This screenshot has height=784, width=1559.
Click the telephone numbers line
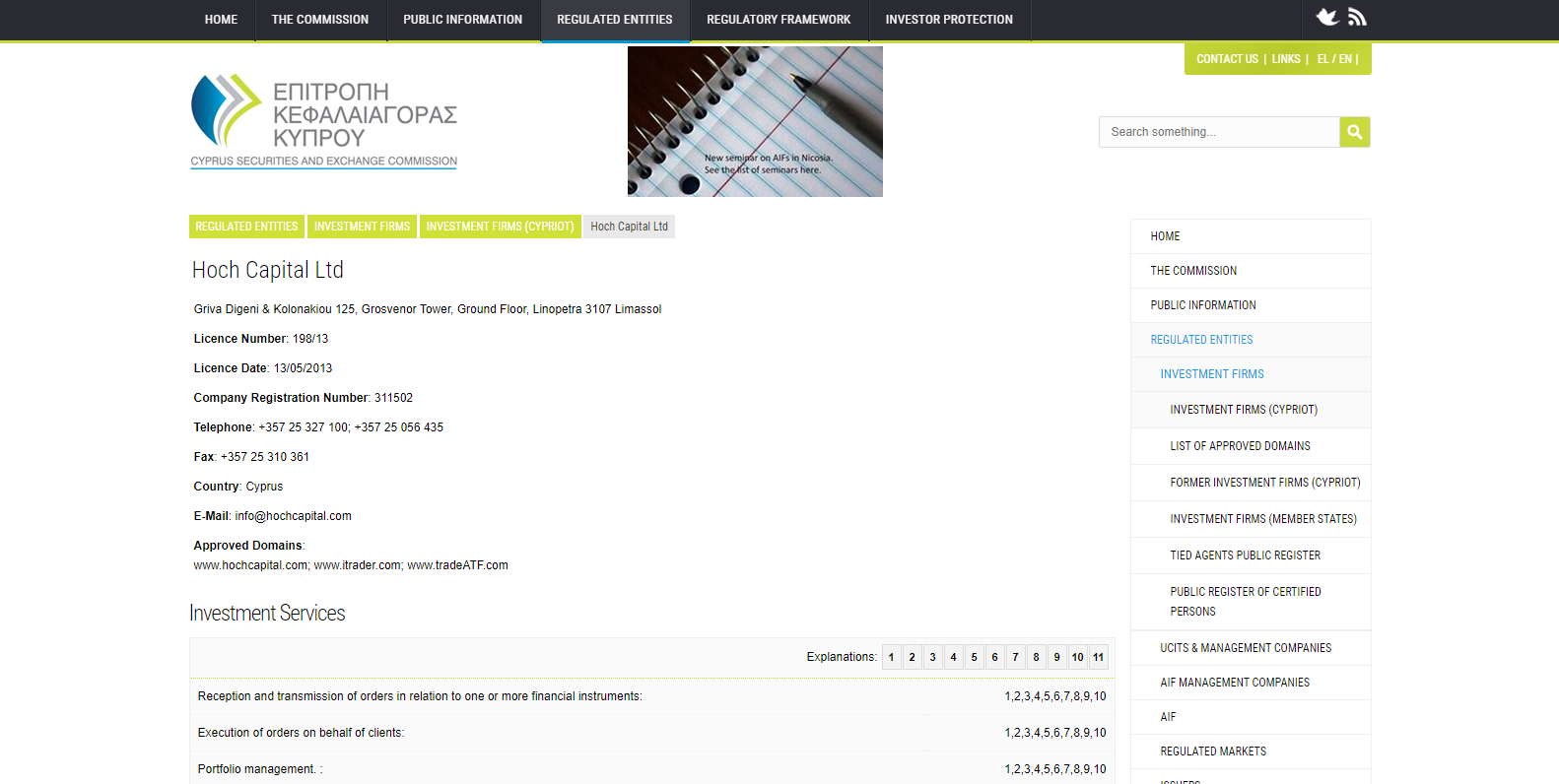click(318, 427)
